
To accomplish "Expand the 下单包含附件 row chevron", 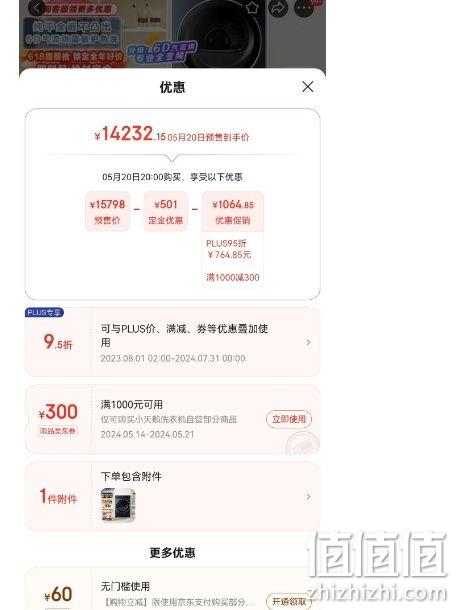I will point(308,497).
